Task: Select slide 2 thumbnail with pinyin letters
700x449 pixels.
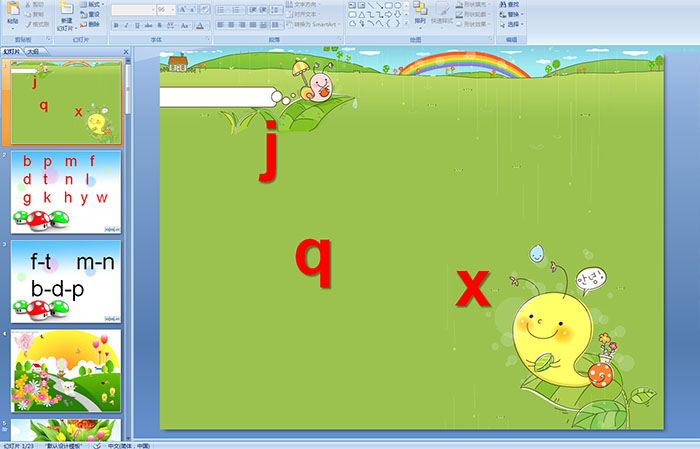Action: 66,192
